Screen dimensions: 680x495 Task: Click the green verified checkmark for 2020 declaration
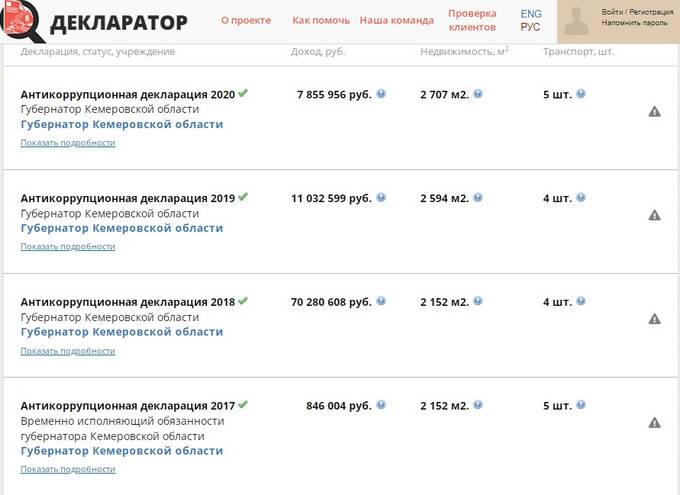click(243, 93)
